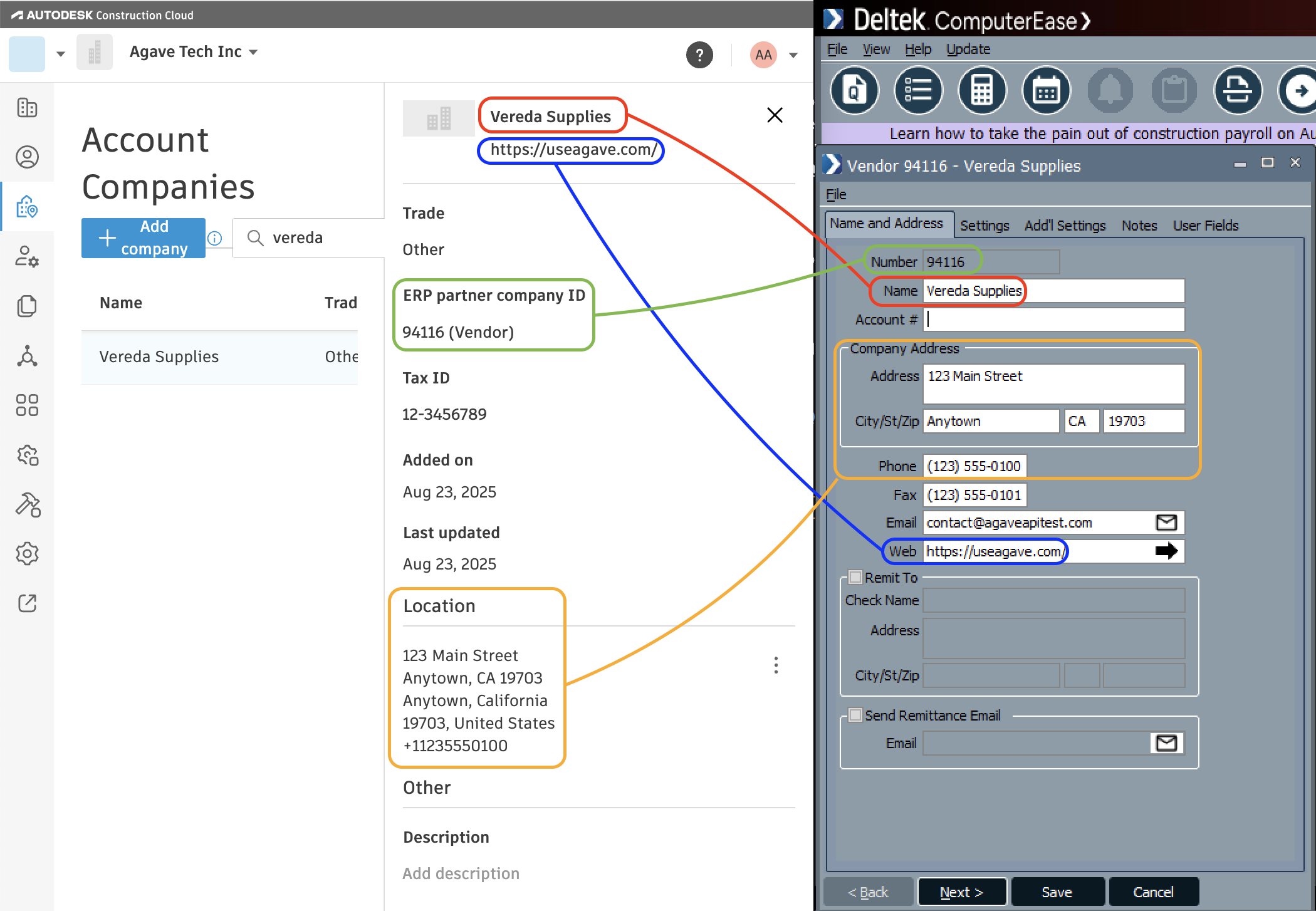Click the Save button in Vendor window
This screenshot has width=1316, height=911.
[x=1057, y=892]
